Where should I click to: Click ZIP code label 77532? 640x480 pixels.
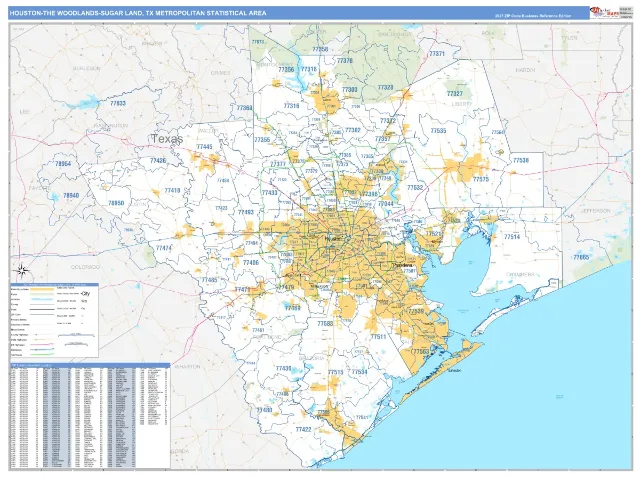(415, 188)
